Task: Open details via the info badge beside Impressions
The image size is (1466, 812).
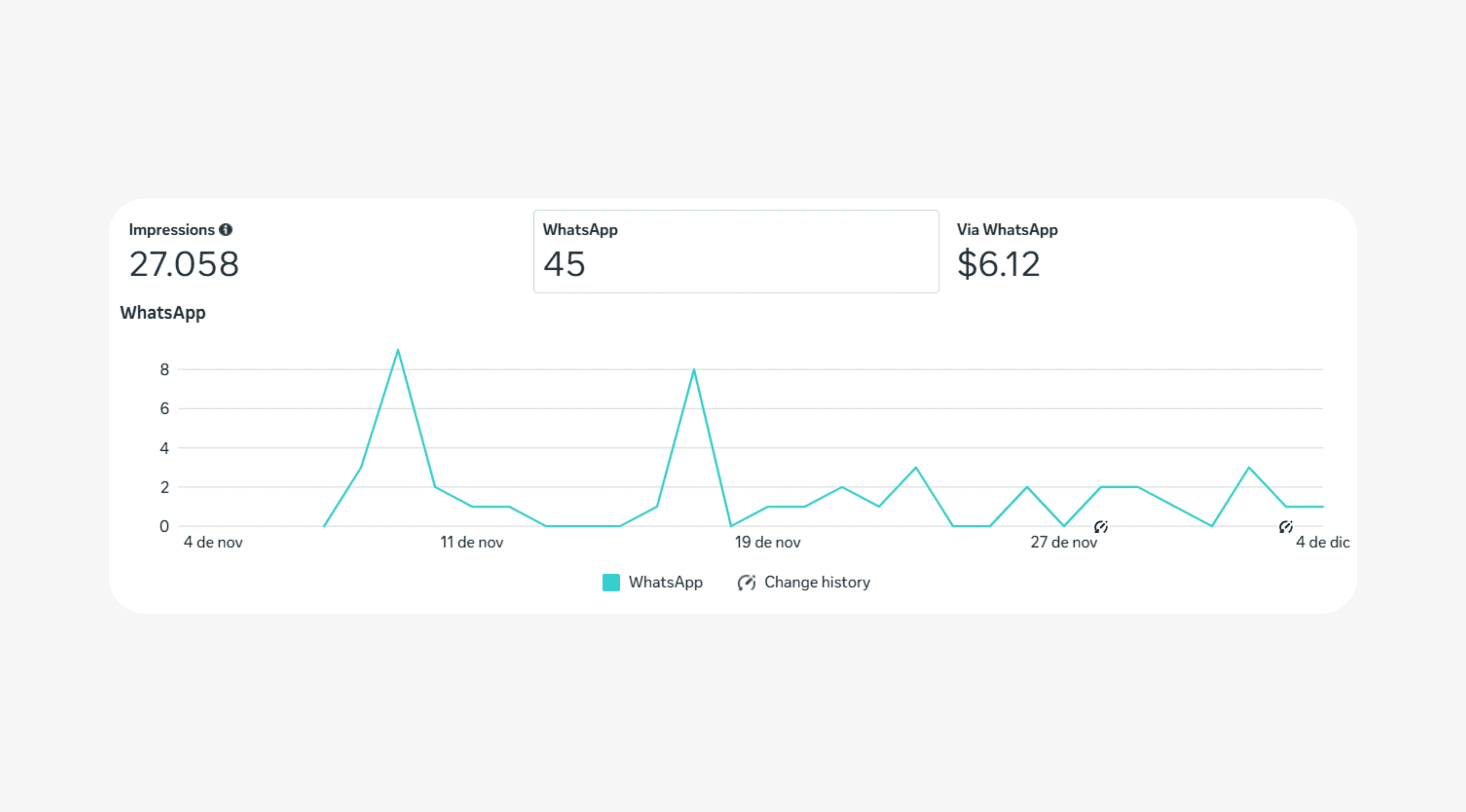Action: tap(226, 230)
